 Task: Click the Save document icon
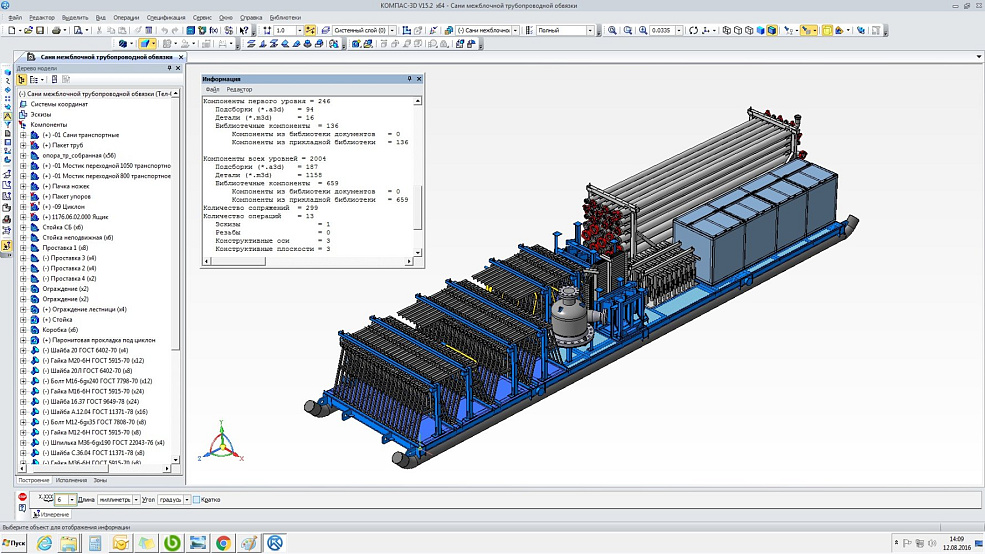pos(39,31)
